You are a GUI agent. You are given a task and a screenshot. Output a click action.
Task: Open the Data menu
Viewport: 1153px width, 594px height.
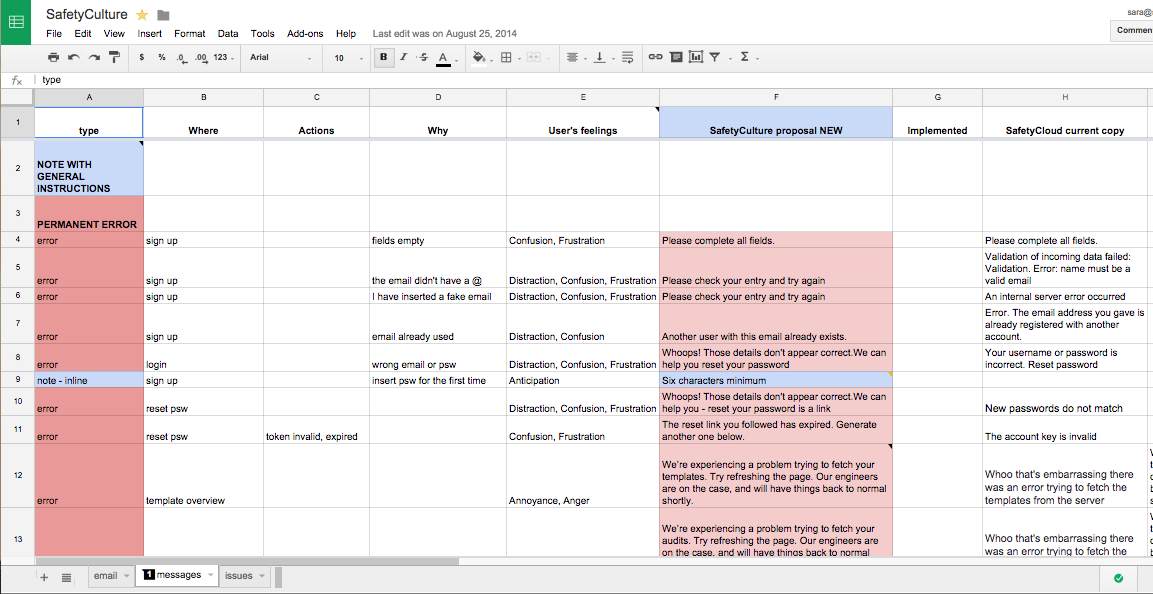pyautogui.click(x=228, y=34)
